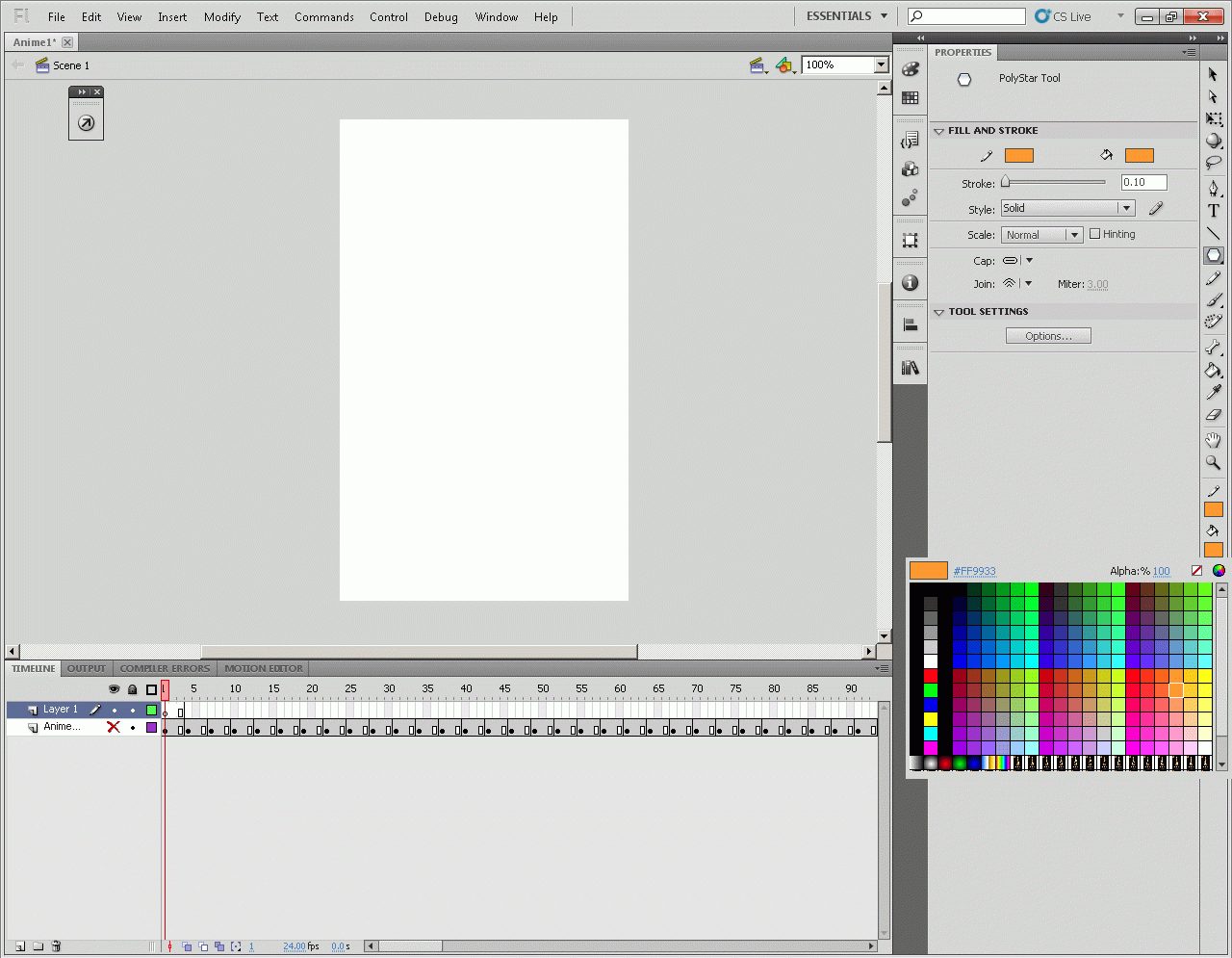
Task: Toggle outline mode for Layer 1
Action: (x=151, y=711)
